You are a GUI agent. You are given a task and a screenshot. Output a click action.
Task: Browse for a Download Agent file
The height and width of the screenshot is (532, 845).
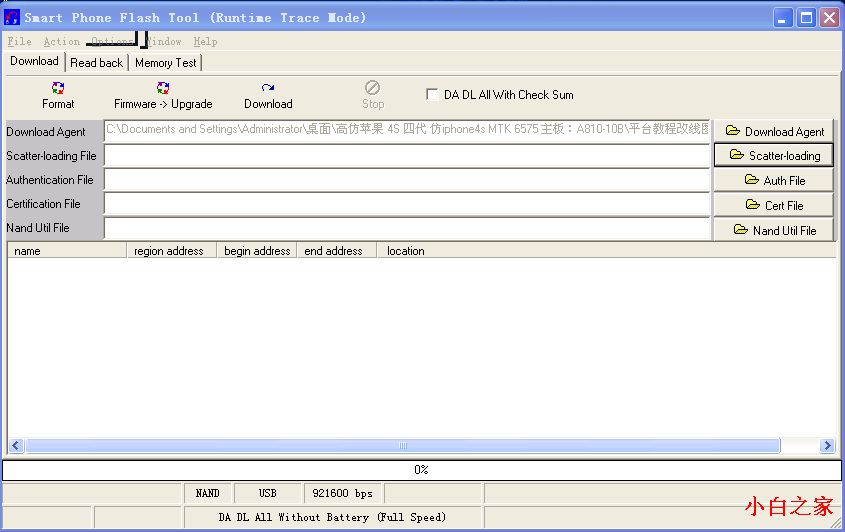click(774, 131)
